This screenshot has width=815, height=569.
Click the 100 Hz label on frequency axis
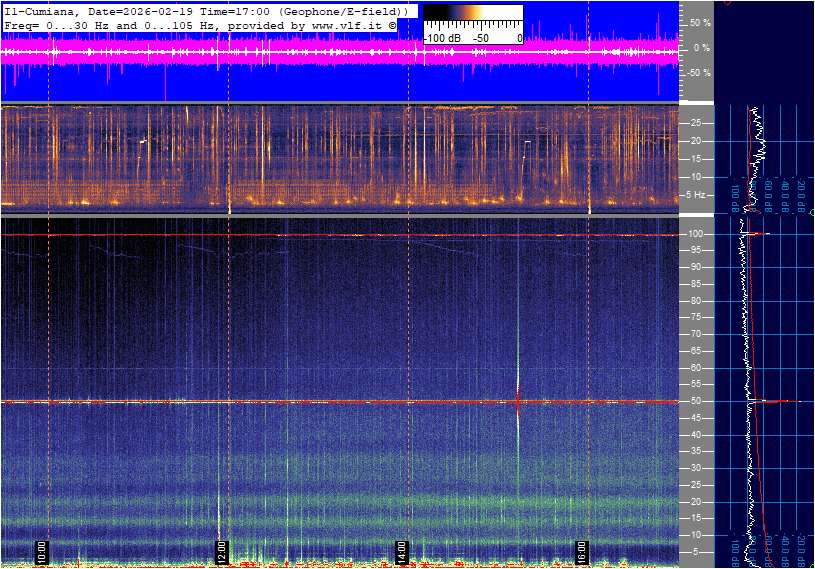[x=696, y=234]
